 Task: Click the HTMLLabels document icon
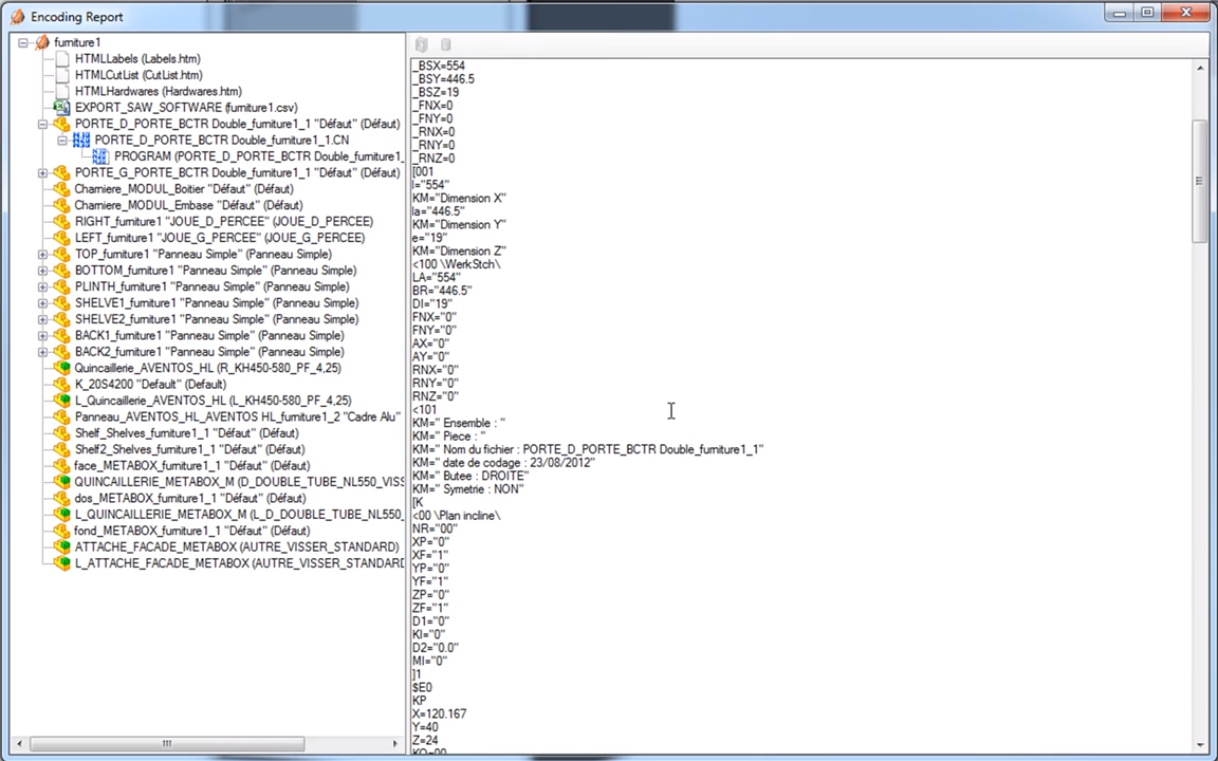pos(62,59)
